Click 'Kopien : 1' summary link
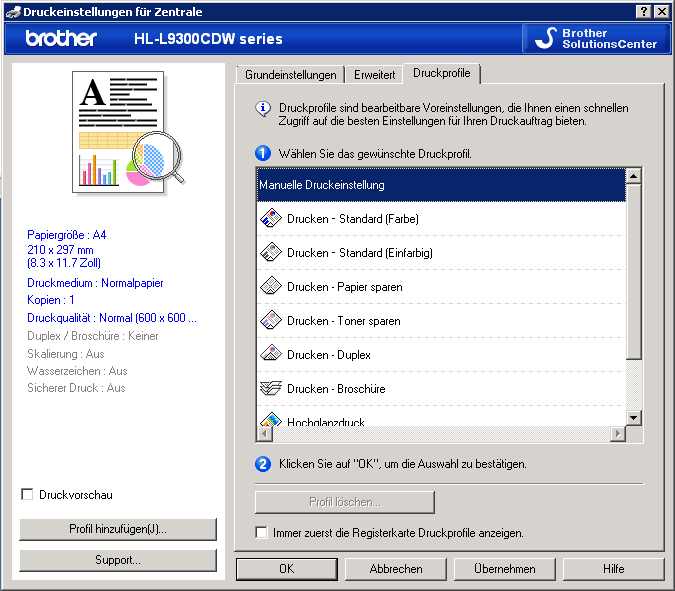This screenshot has width=675, height=591. click(x=51, y=300)
